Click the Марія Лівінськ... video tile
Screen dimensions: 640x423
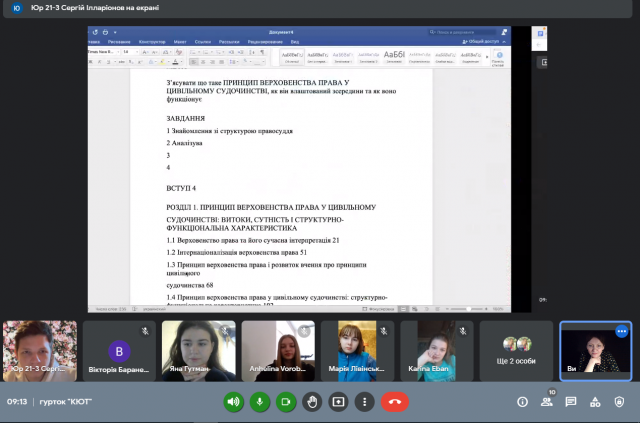[x=357, y=351]
